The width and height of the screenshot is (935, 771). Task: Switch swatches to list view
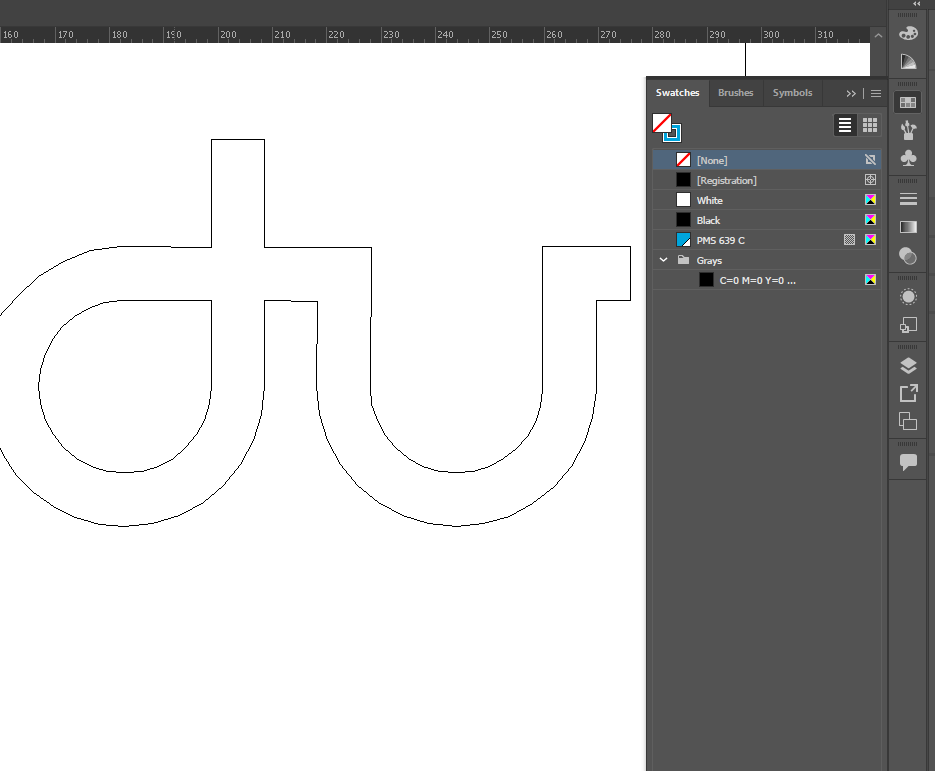[x=844, y=125]
